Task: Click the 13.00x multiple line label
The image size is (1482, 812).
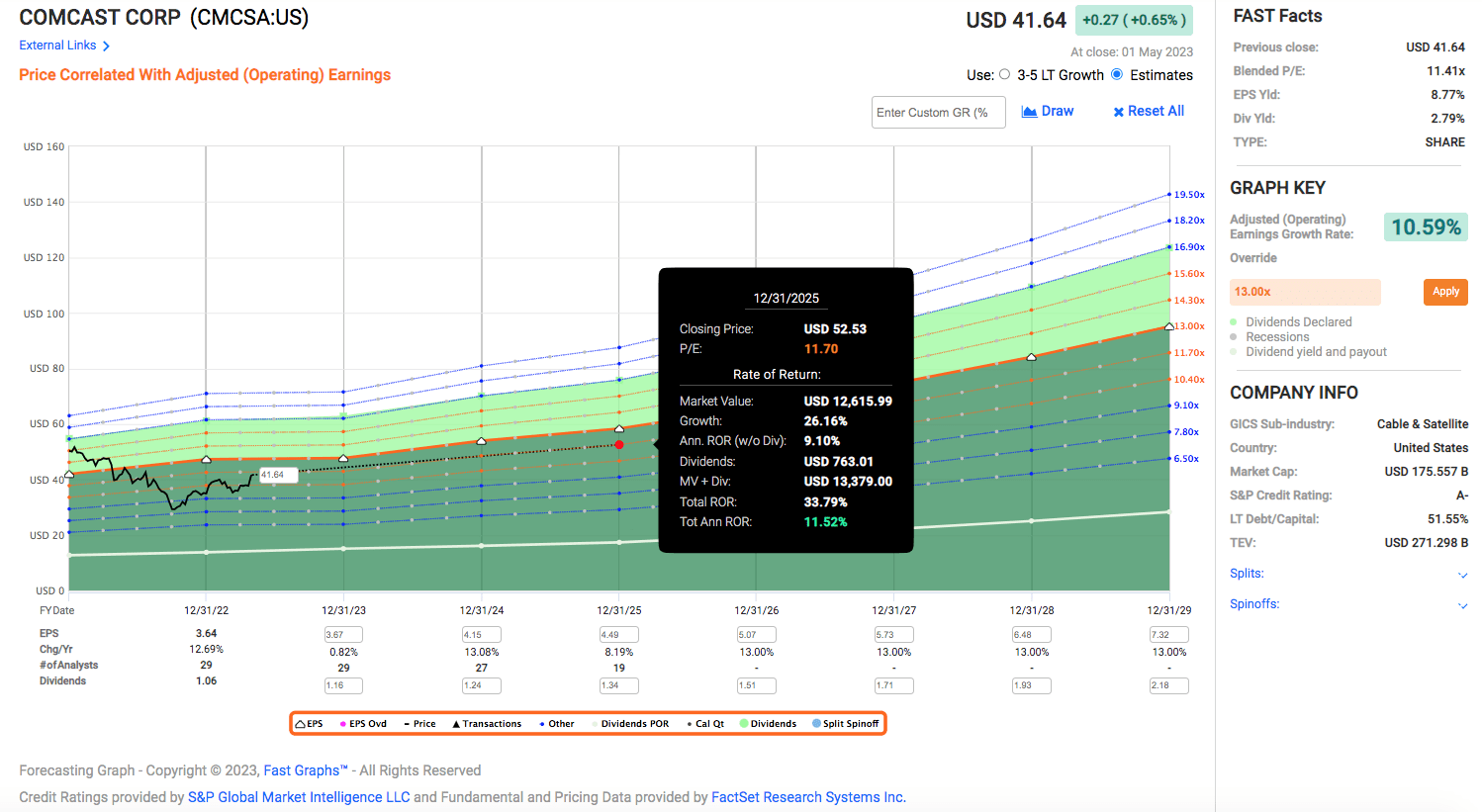Action: pos(1189,326)
